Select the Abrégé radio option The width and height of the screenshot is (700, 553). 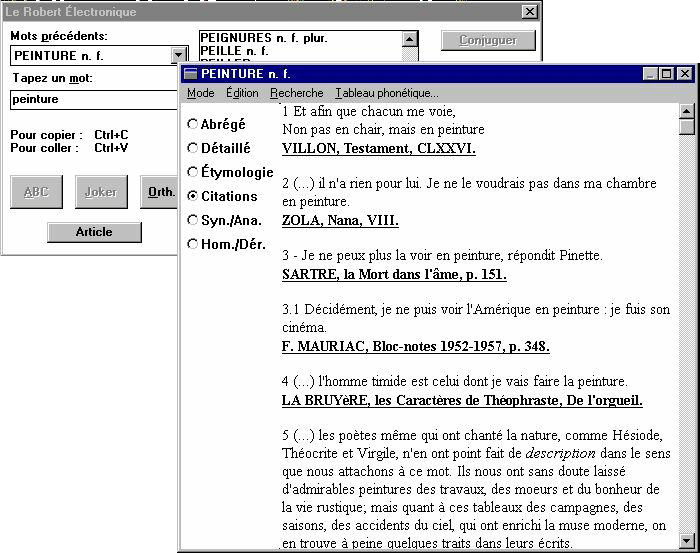click(x=193, y=125)
